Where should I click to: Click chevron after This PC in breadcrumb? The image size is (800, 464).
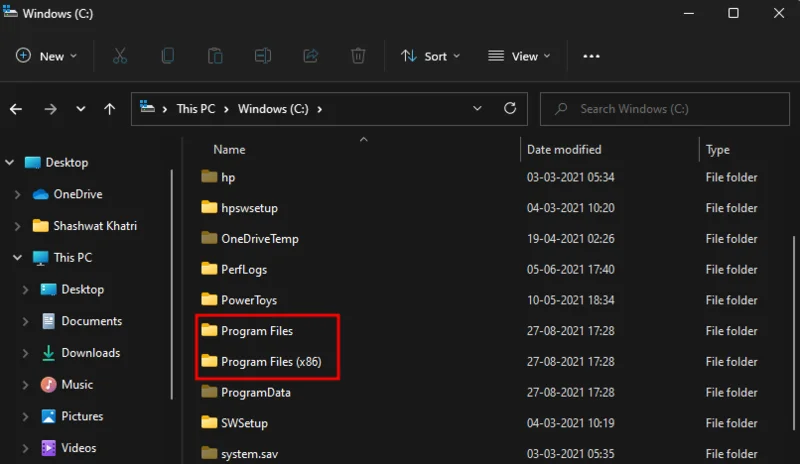click(226, 109)
